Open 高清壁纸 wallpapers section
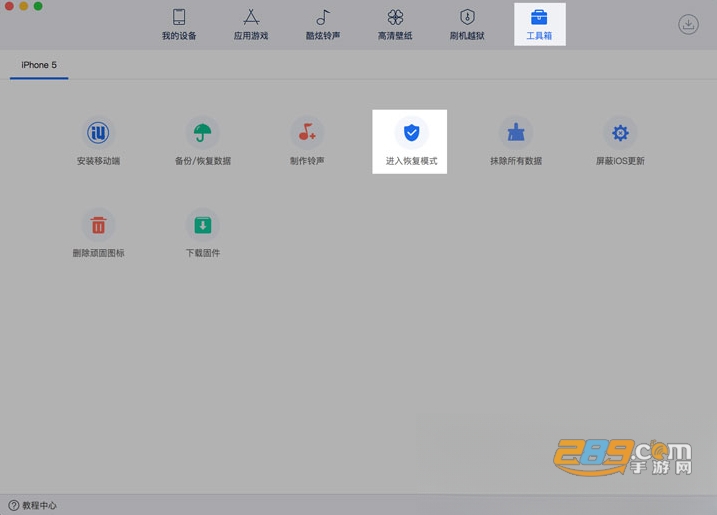Image resolution: width=717 pixels, height=515 pixels. (395, 24)
